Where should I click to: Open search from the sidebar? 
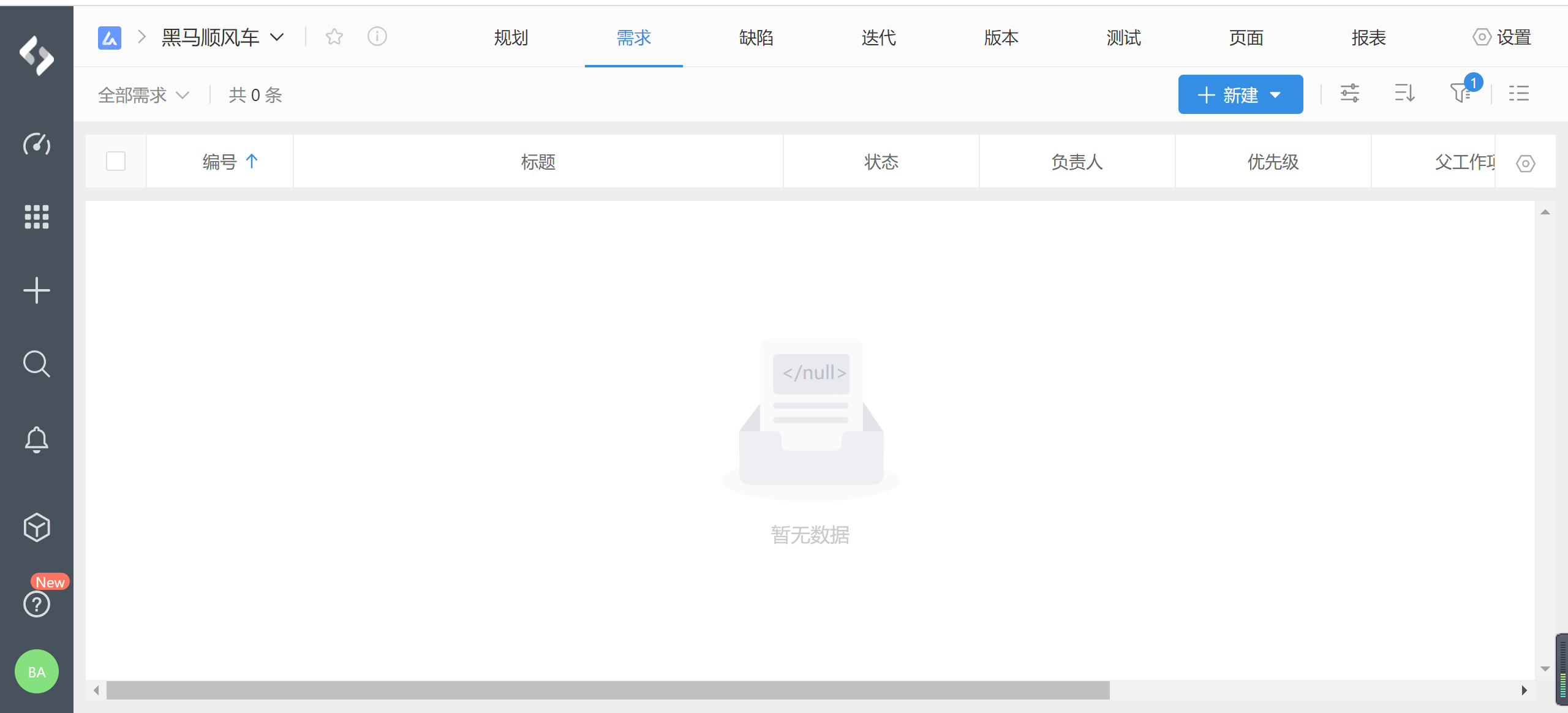point(37,364)
